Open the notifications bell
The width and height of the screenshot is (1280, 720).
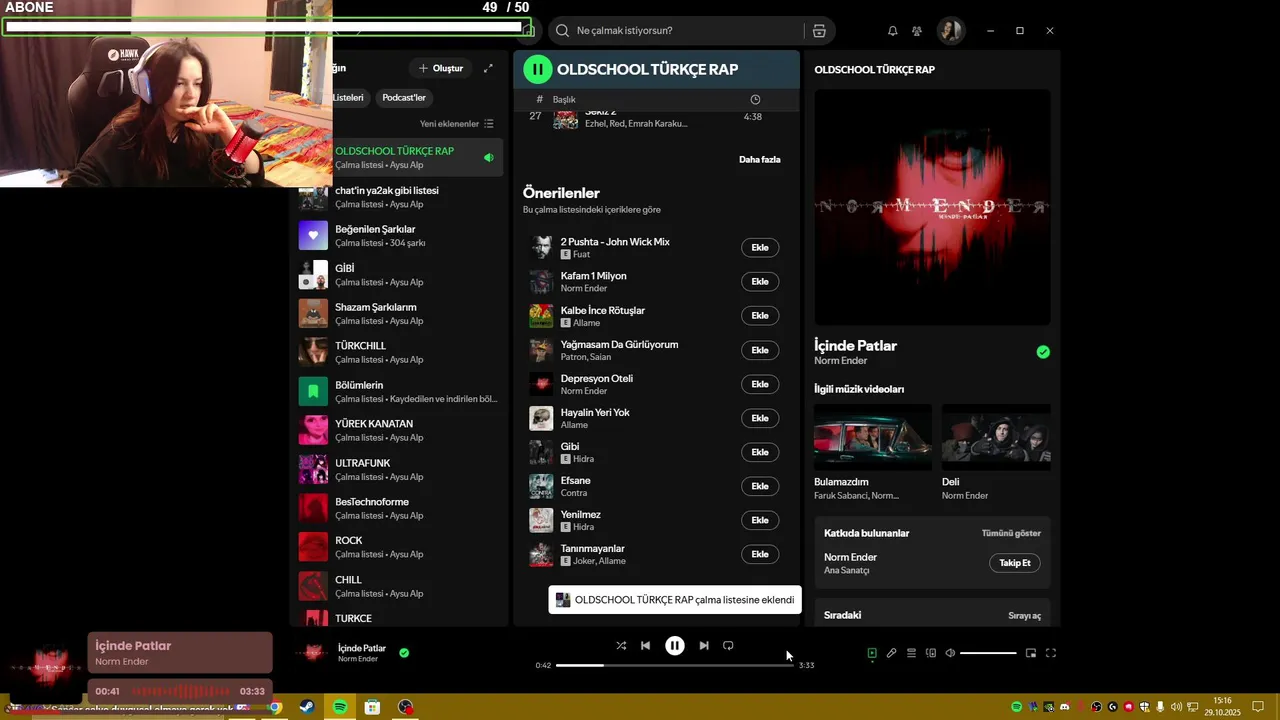pos(893,31)
